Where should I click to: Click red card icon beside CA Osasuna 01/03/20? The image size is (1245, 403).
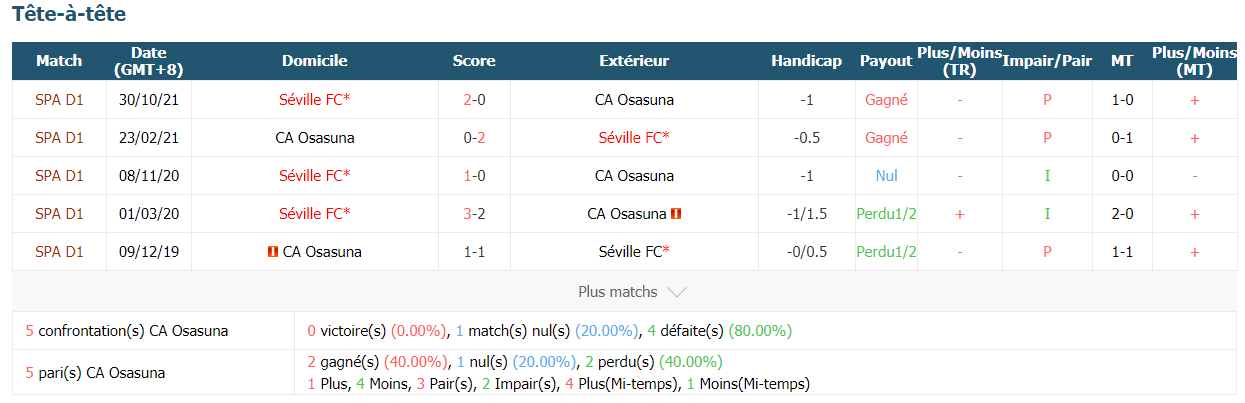coord(677,213)
